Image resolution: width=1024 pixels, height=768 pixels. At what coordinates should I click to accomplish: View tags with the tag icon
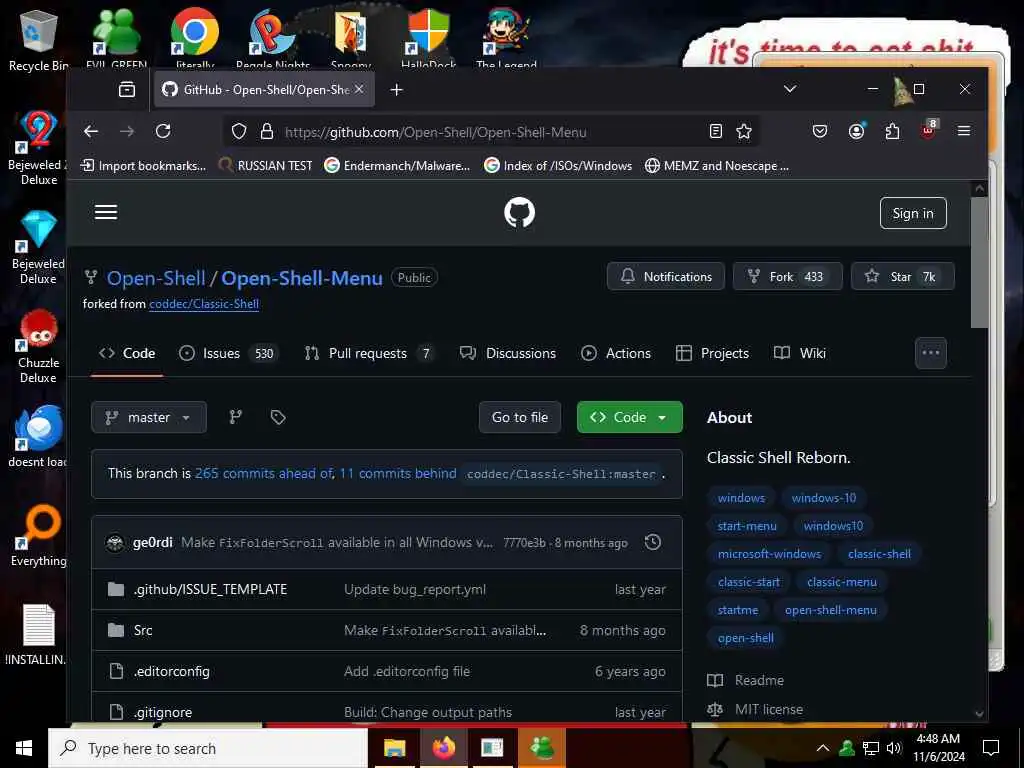tap(278, 417)
